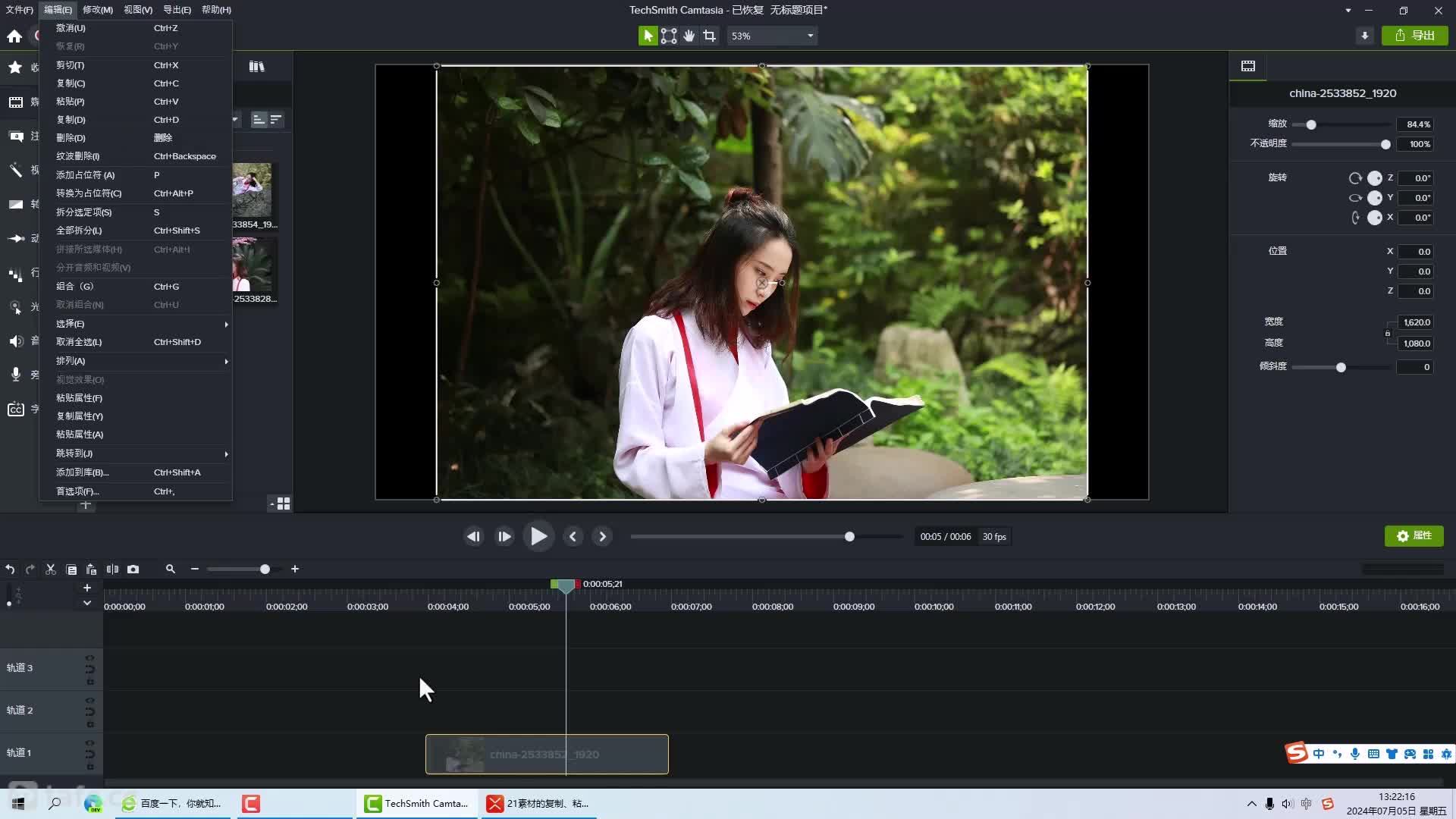Toggle the lock on 轨道 1

(89, 767)
